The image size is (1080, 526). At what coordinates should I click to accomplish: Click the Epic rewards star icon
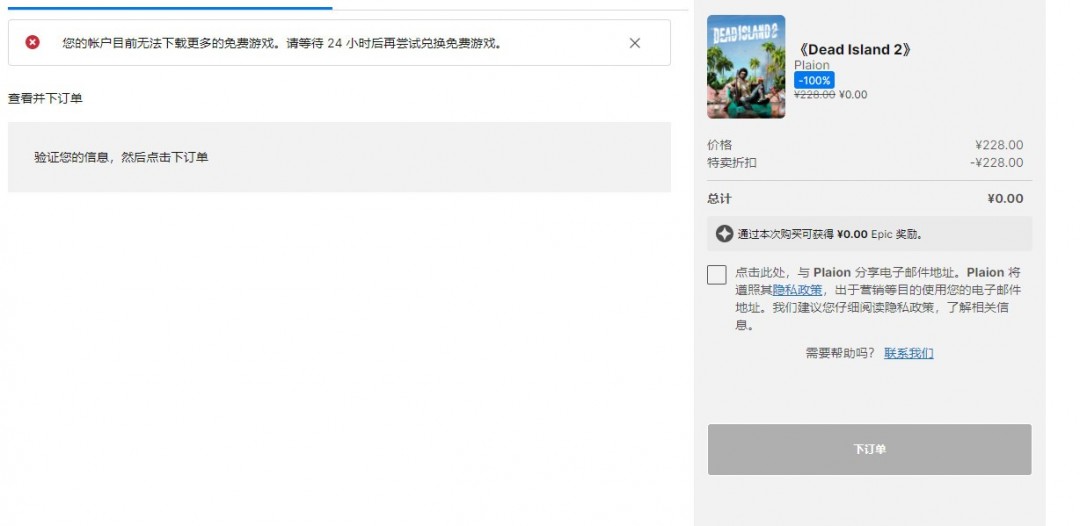724,234
